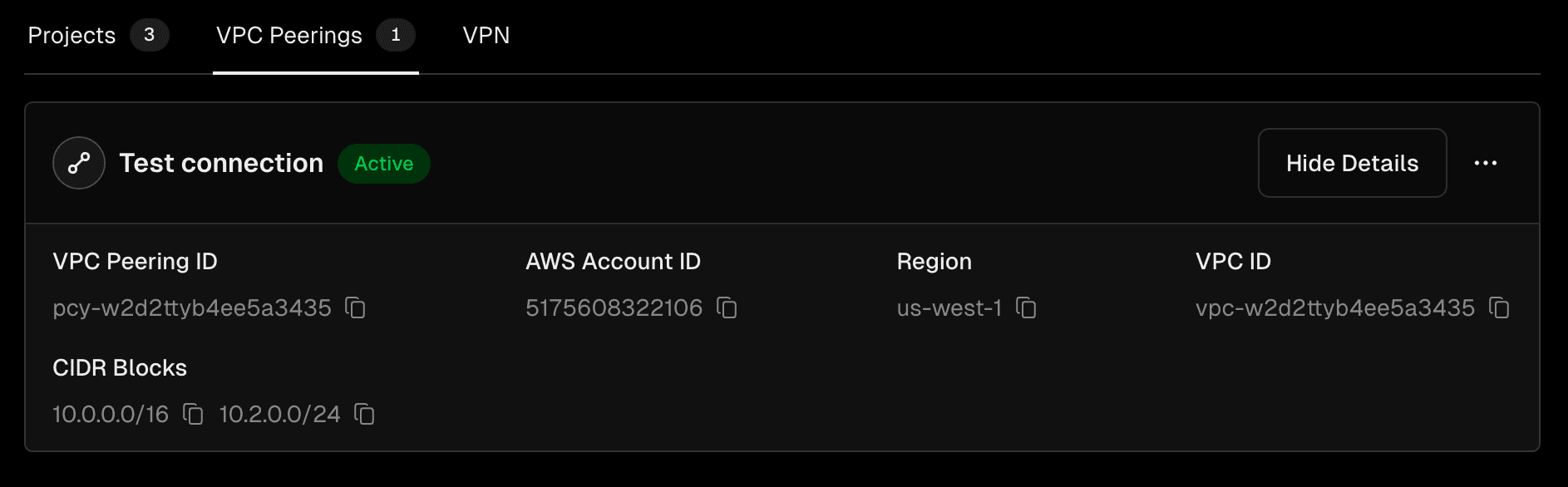Click the VPC Peerings count badge showing 1
1568x487 pixels.
tap(397, 35)
